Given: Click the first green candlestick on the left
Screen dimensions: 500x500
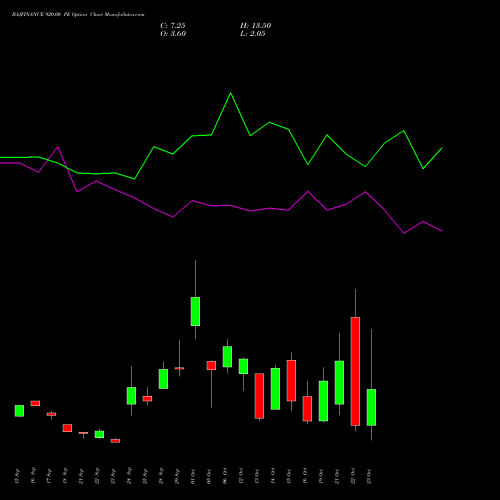Looking at the screenshot, I should 19,411.
